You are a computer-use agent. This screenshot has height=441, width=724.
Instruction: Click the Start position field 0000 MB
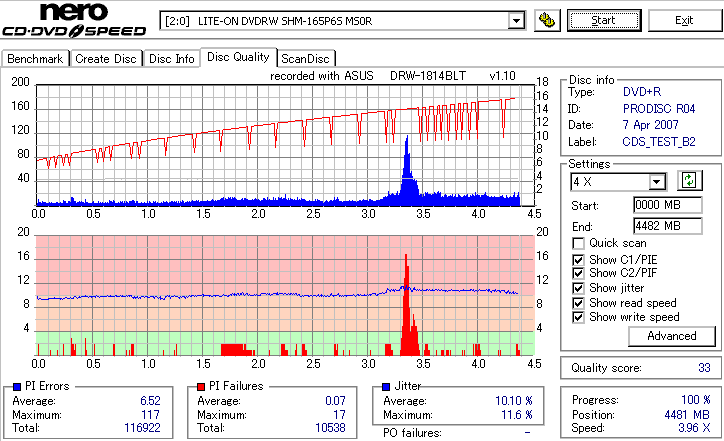(x=668, y=205)
